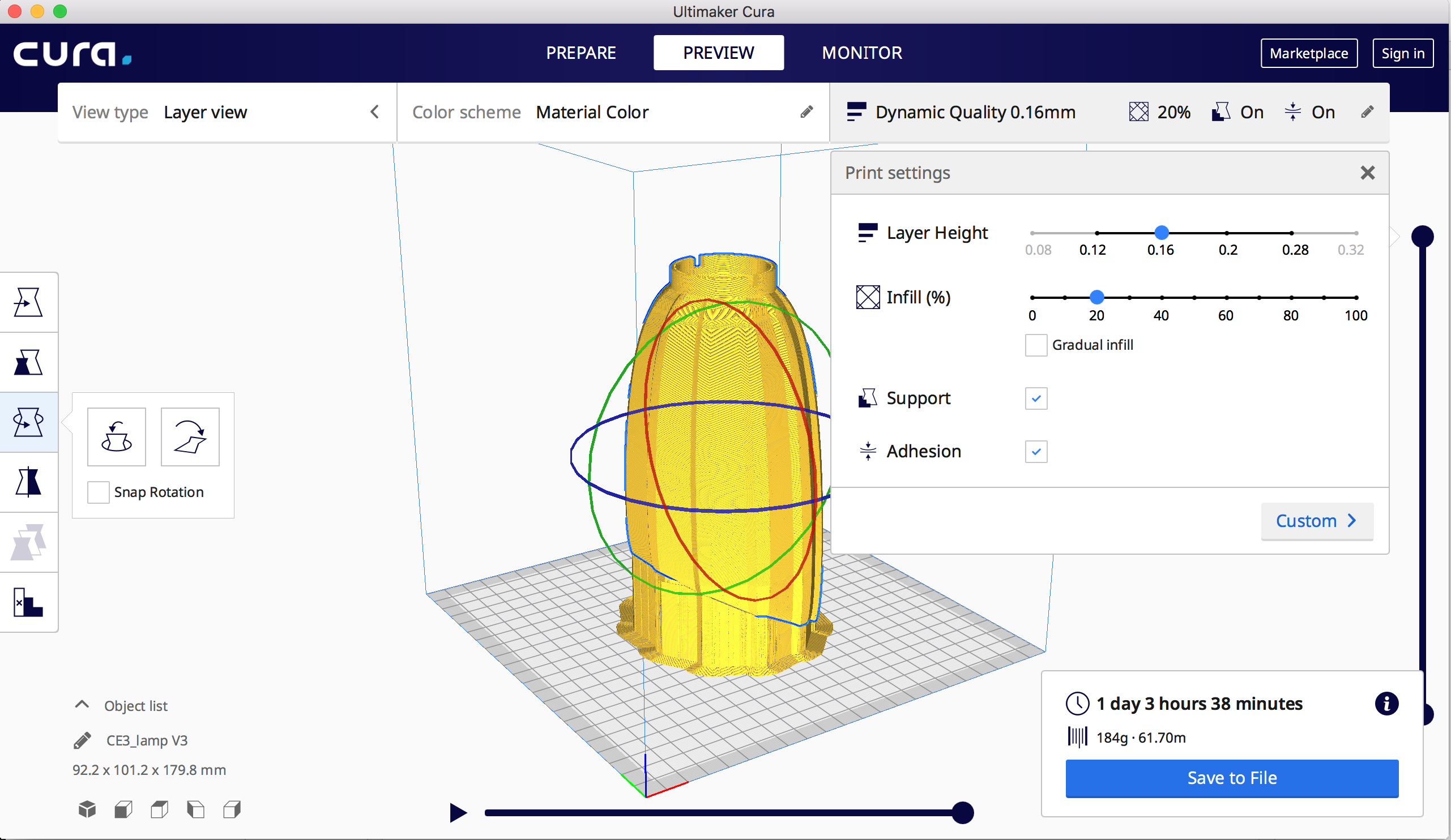Enable the Snap Rotation checkbox
Image resolution: width=1451 pixels, height=840 pixels.
pos(98,492)
